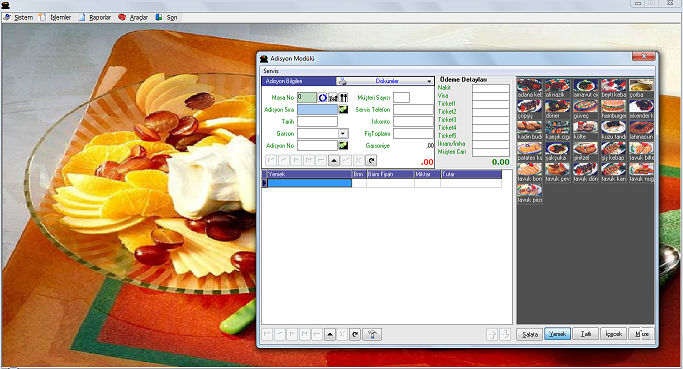Switch to the Meze category
Image resolution: width=683 pixels, height=369 pixels.
click(641, 334)
